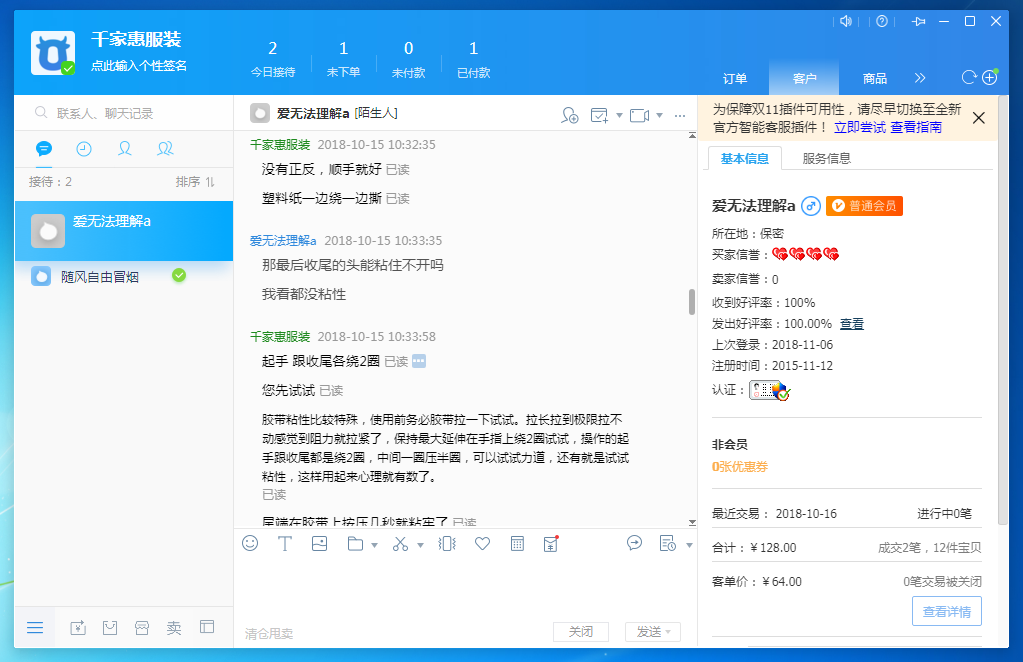Open the font settings T icon

(x=285, y=543)
